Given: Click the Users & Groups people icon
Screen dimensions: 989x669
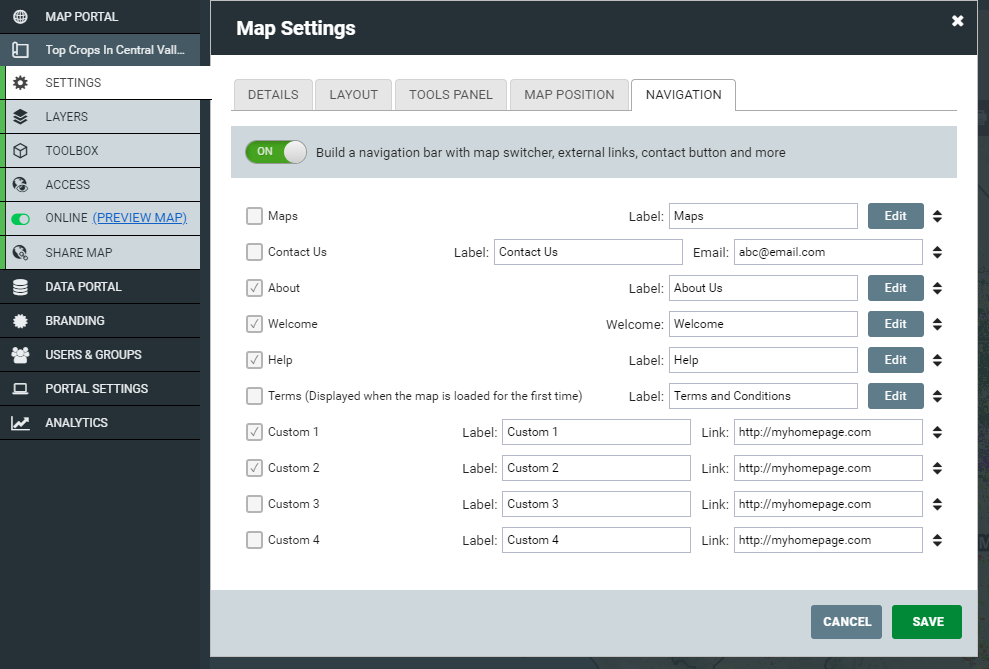Looking at the screenshot, I should [x=20, y=354].
